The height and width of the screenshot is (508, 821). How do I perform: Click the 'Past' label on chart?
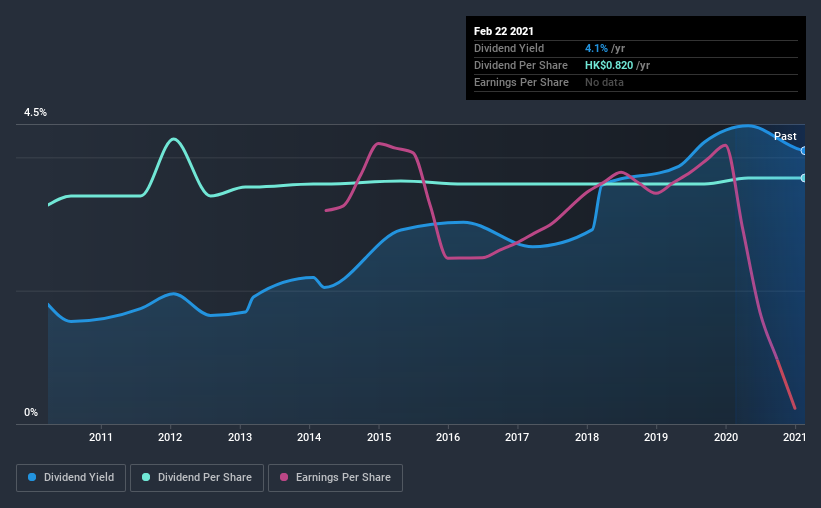pos(785,136)
